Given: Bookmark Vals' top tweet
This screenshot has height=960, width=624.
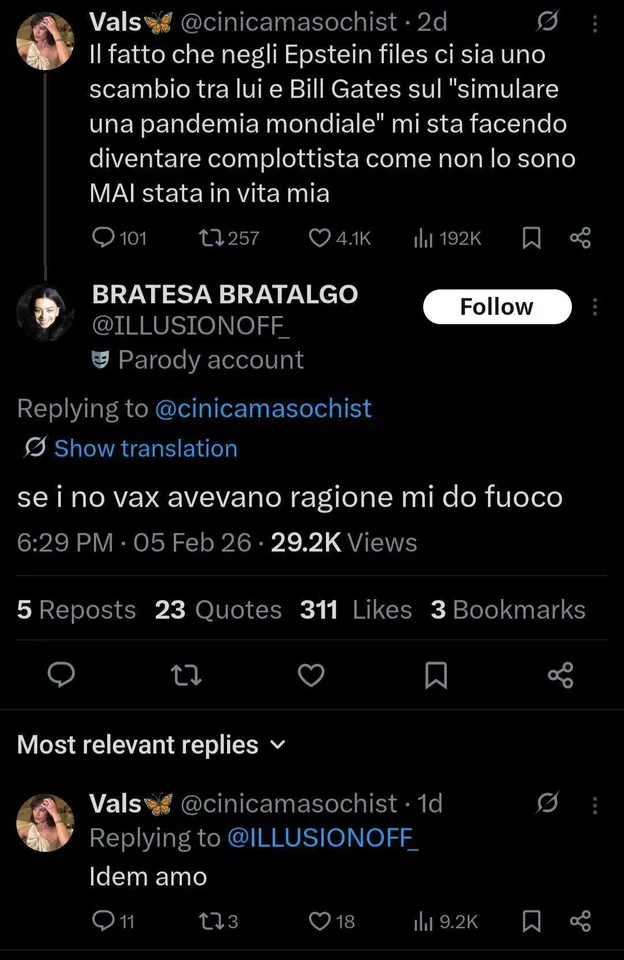Looking at the screenshot, I should tap(531, 238).
